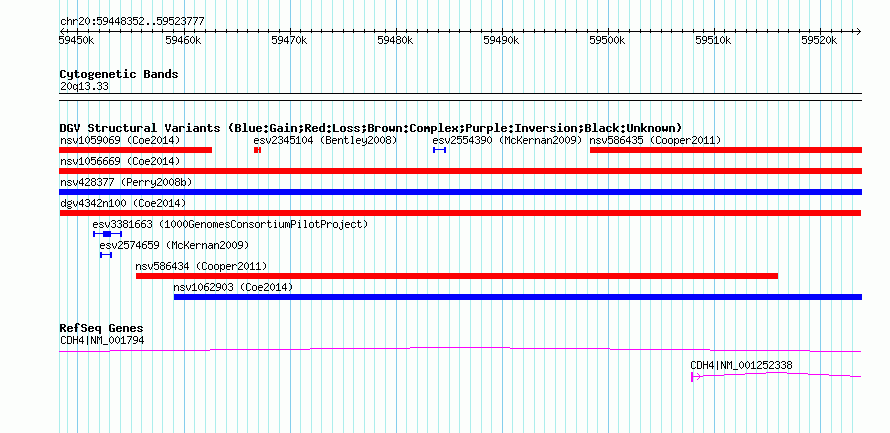890x433 pixels.
Task: Open the esv2345104 (Bentley2008) label
Action: (x=325, y=140)
